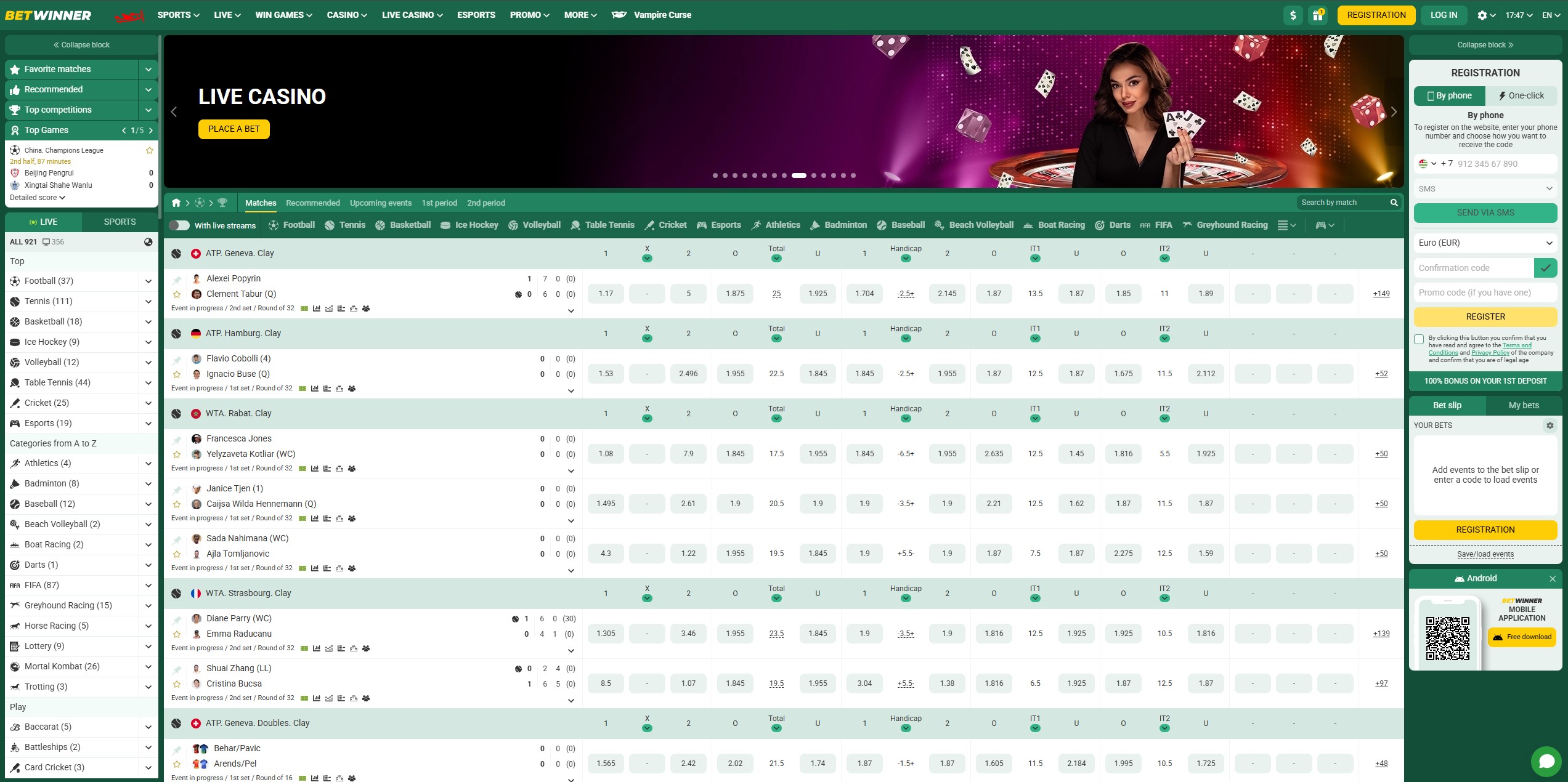Jump to the last banner carousel dot
This screenshot has height=782, width=1568.
(853, 175)
